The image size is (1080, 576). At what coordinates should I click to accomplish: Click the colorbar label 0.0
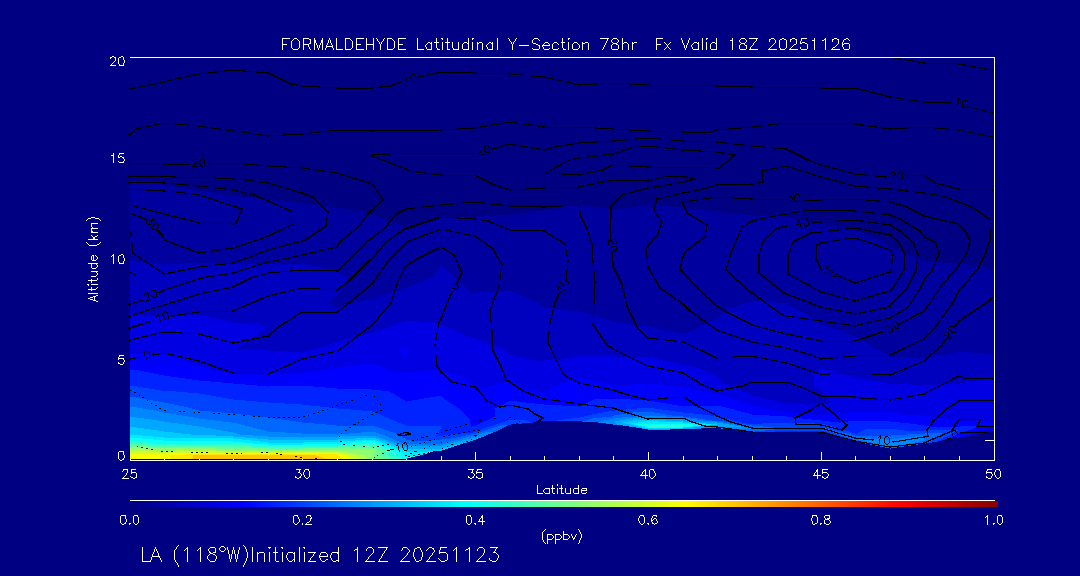point(129,520)
